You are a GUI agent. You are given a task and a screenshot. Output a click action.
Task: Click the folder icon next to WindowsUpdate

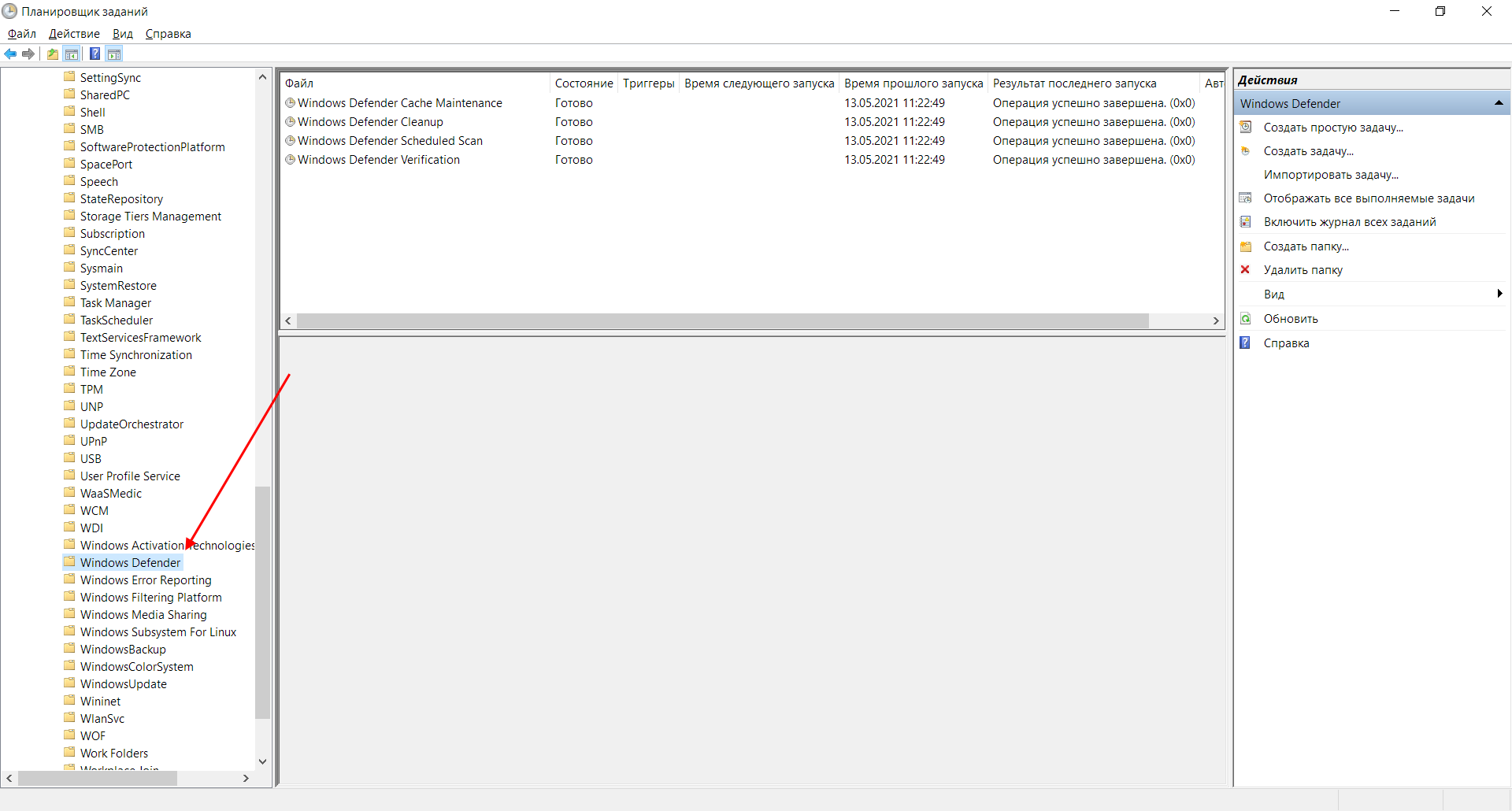(x=70, y=683)
